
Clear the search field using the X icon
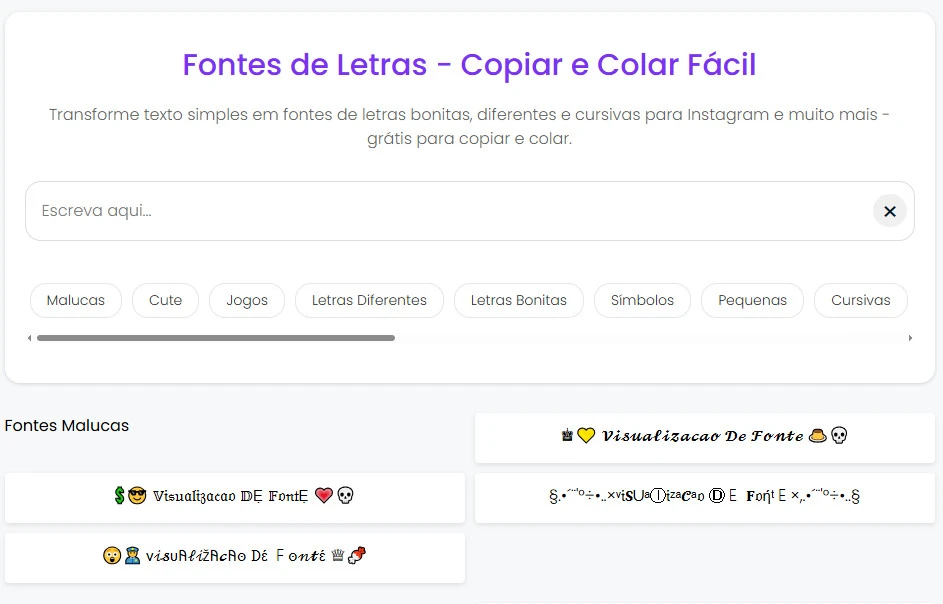[x=889, y=211]
